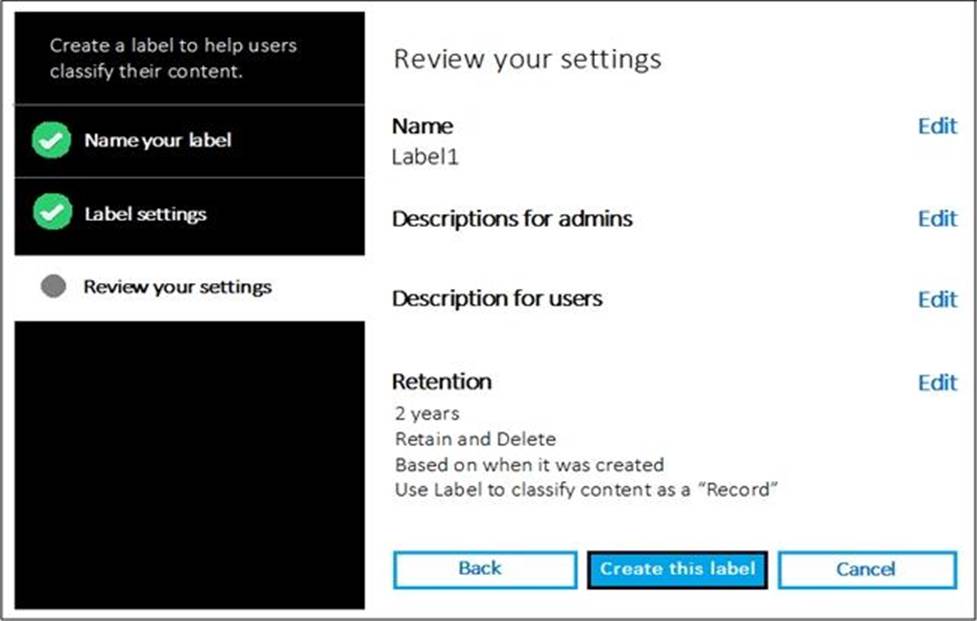The width and height of the screenshot is (977, 621).
Task: Select the Review your settings step
Action: click(177, 288)
